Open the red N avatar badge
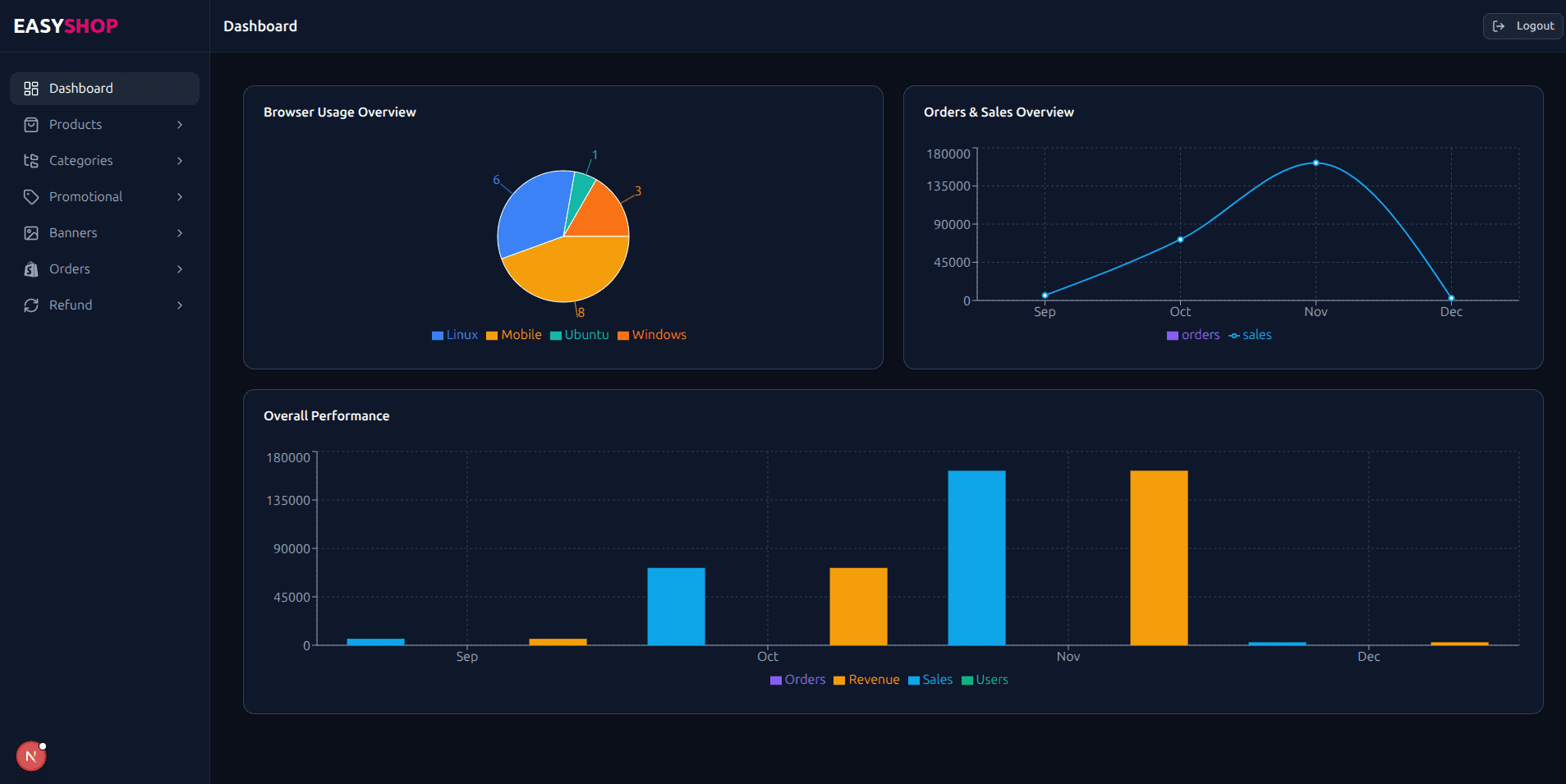Screen dimensions: 1566x784 point(31,756)
